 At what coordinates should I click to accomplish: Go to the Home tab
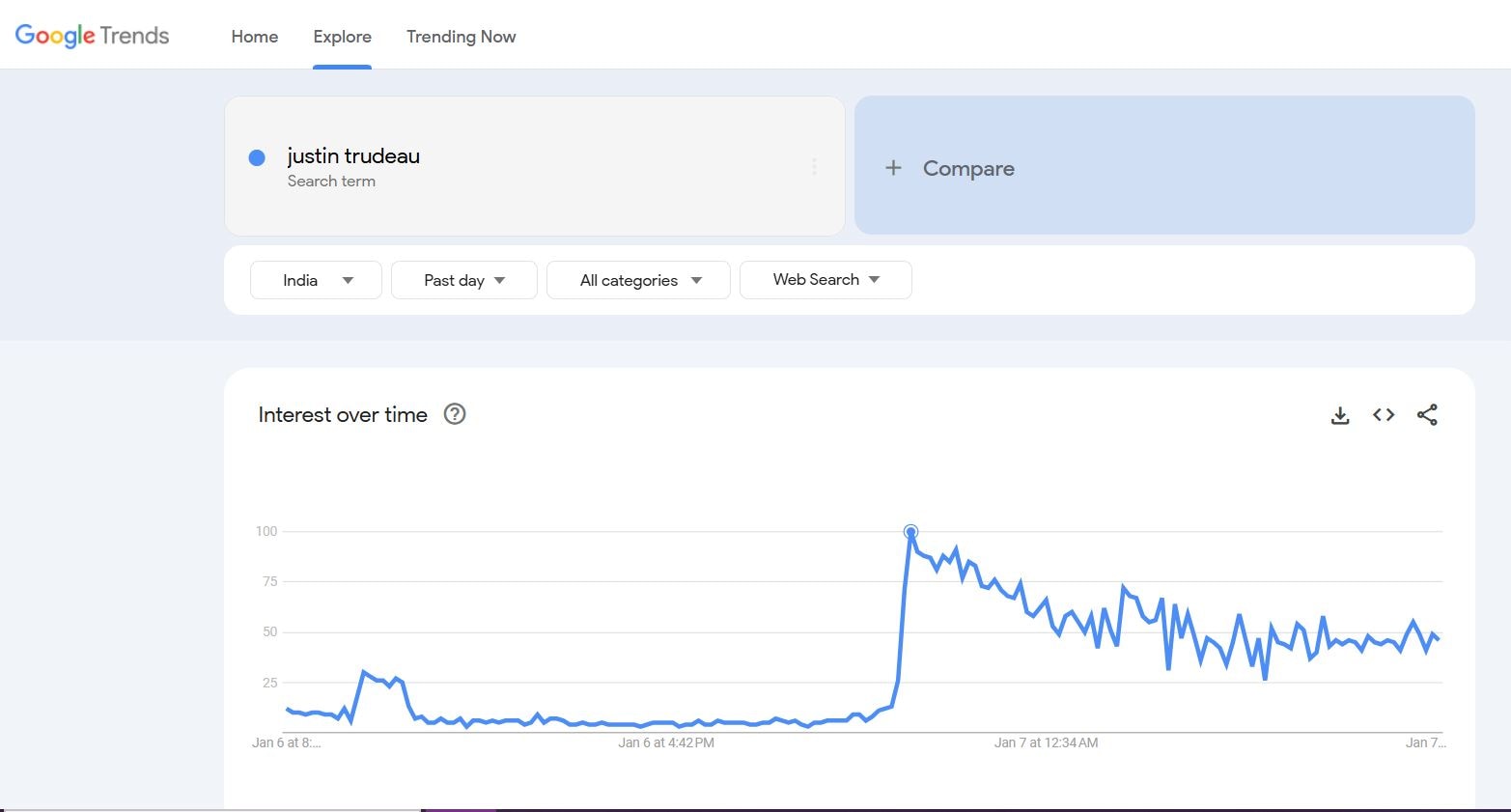pyautogui.click(x=255, y=37)
